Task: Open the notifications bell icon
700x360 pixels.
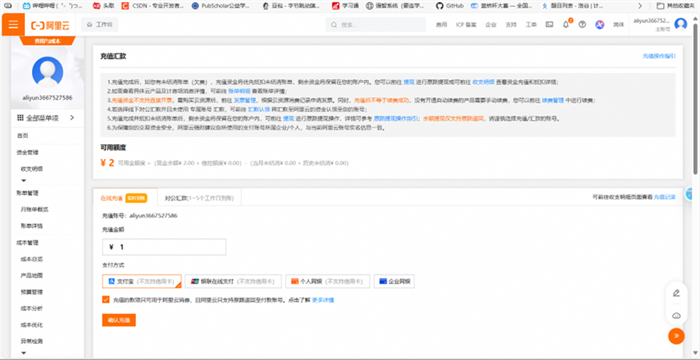Action: tap(566, 25)
